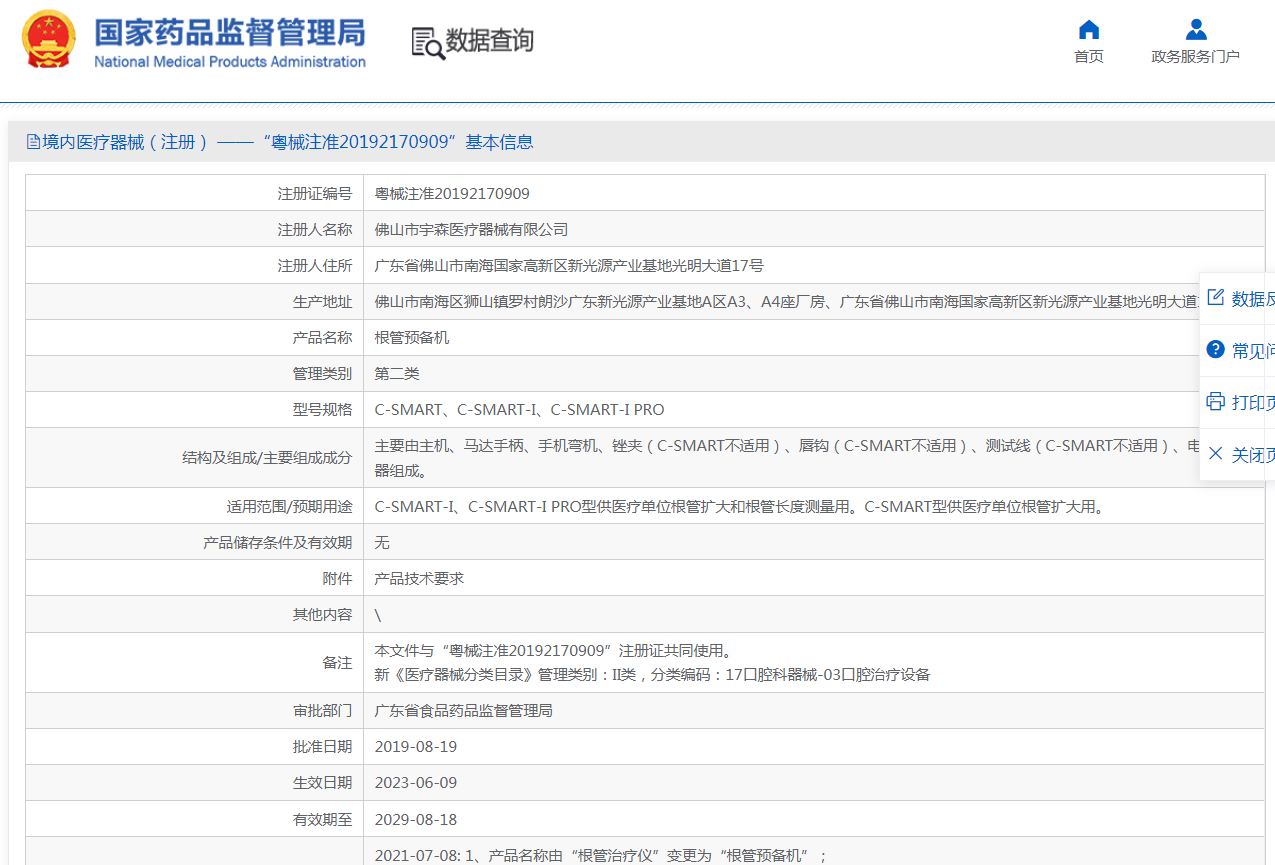Go to 首页 home icon
1275x865 pixels.
[1089, 29]
